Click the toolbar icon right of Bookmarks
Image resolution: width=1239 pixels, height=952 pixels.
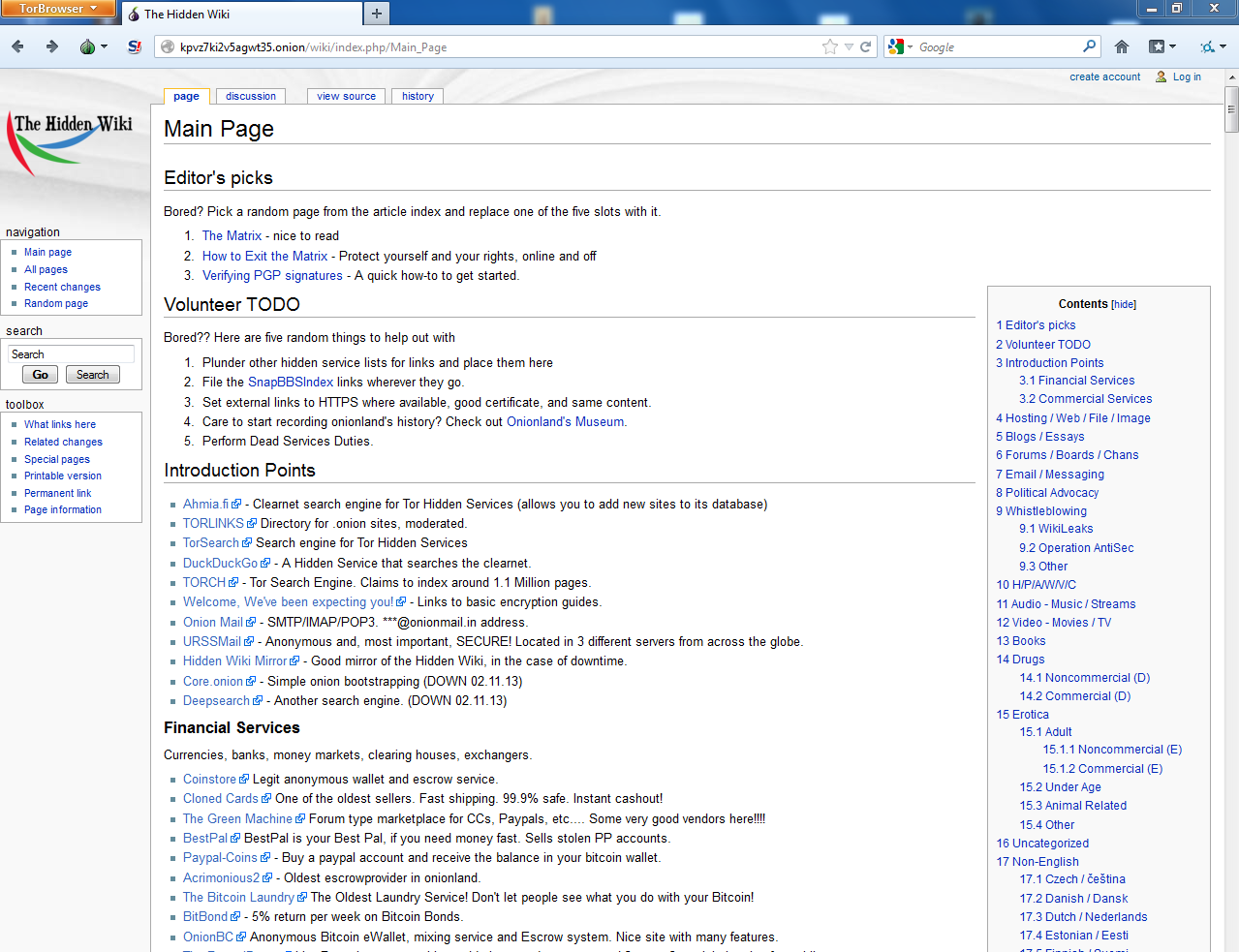pos(1213,46)
